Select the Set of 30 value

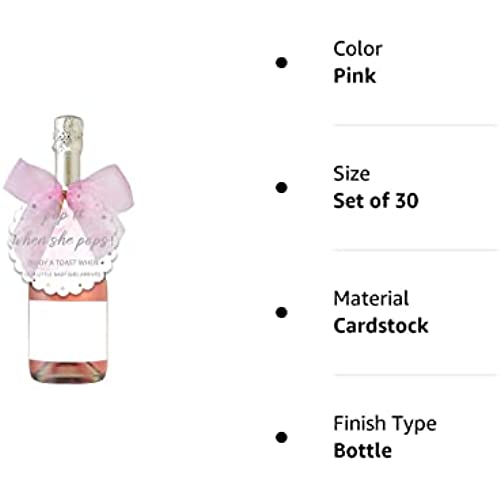(x=376, y=201)
